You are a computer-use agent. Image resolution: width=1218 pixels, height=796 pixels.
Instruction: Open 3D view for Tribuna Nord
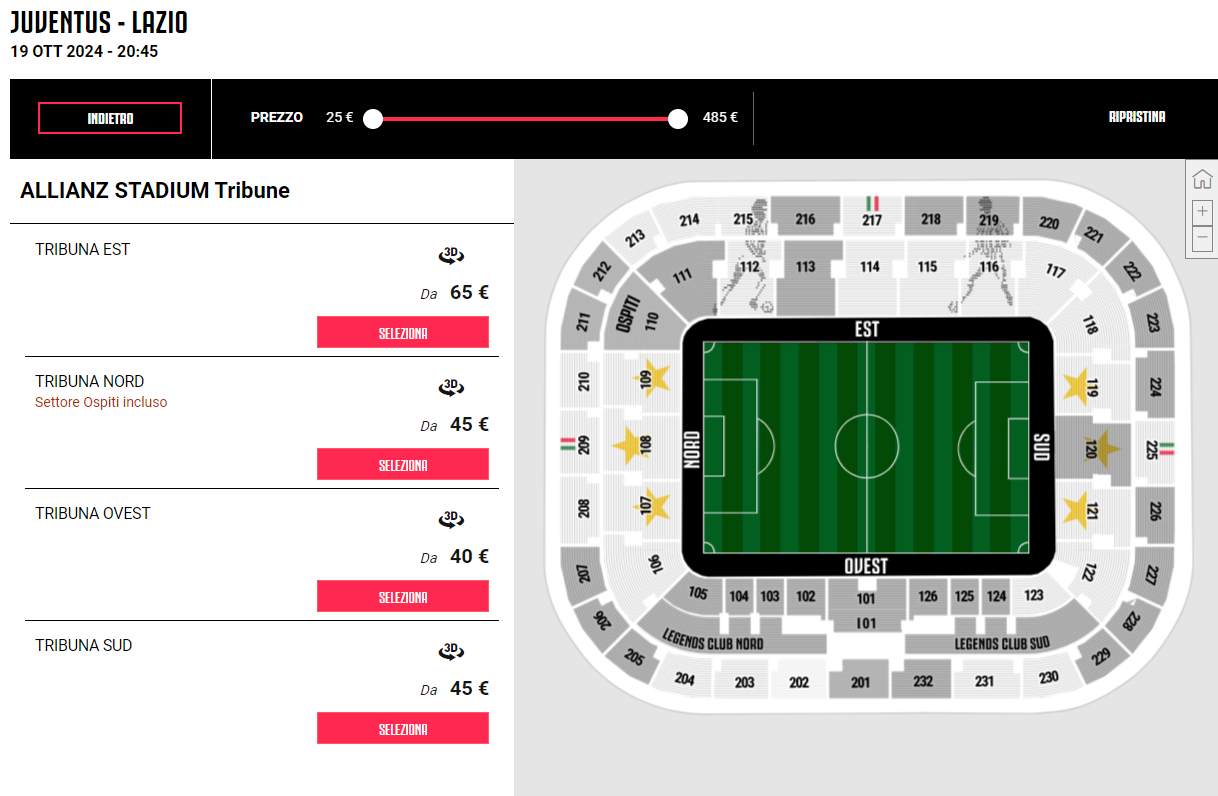tap(452, 387)
